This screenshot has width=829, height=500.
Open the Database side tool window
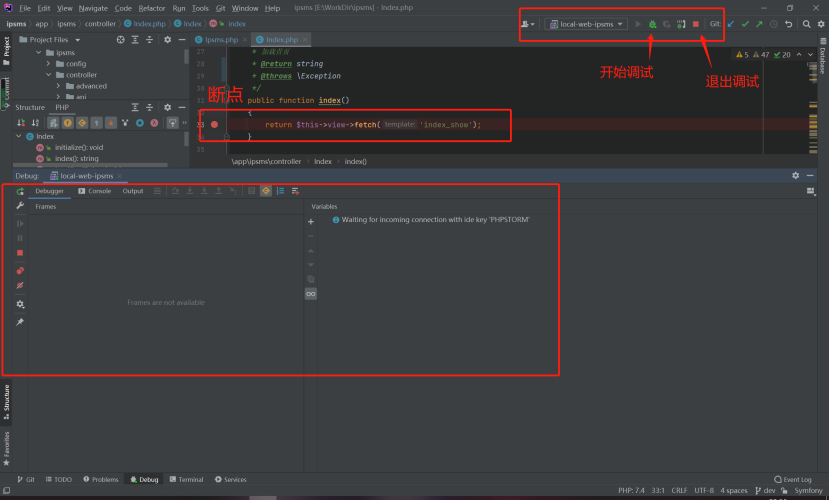(x=823, y=56)
